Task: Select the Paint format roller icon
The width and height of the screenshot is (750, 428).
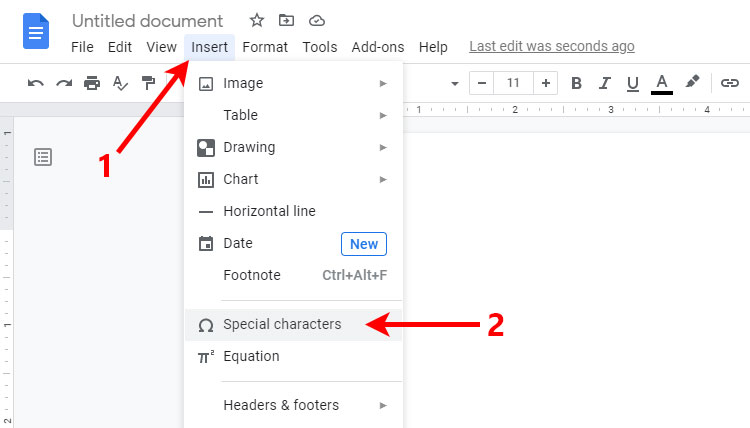Action: [148, 83]
